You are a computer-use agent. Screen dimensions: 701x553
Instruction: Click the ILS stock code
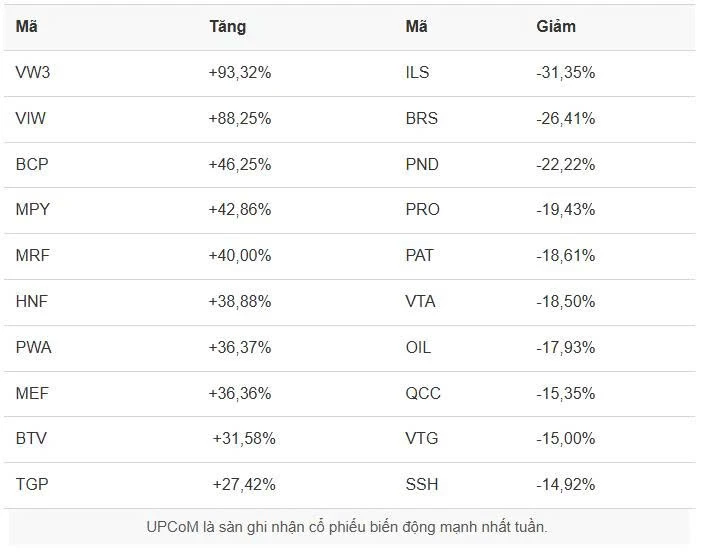(418, 72)
